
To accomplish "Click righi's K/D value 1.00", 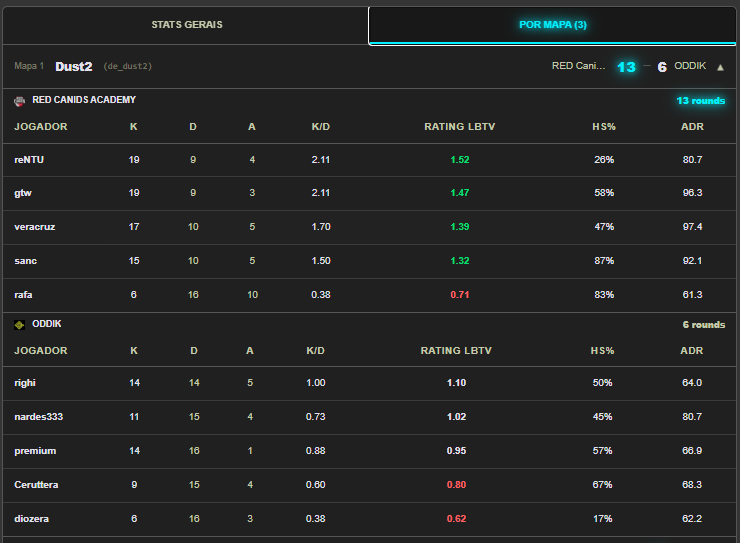I will 316,383.
